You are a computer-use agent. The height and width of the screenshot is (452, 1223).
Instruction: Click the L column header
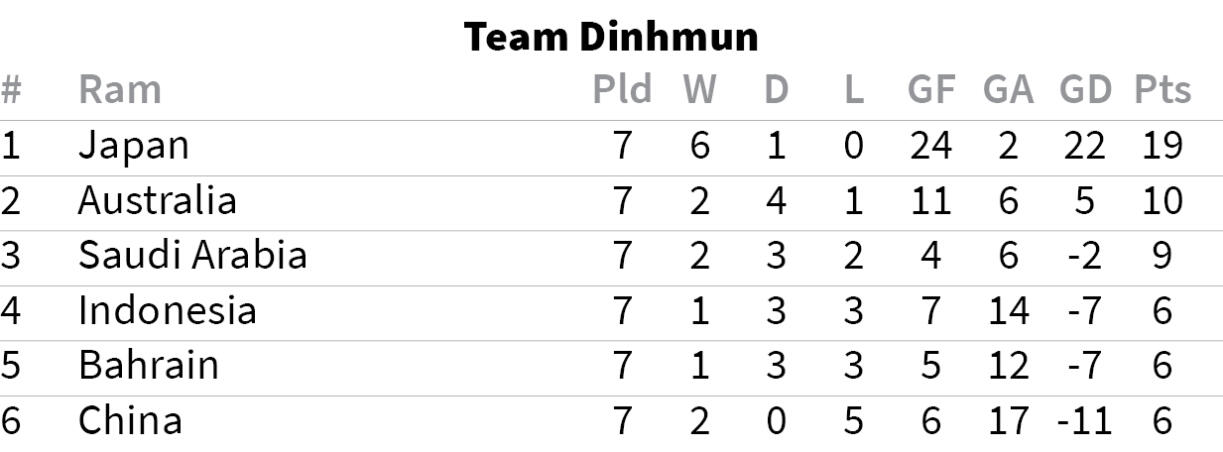(x=853, y=90)
